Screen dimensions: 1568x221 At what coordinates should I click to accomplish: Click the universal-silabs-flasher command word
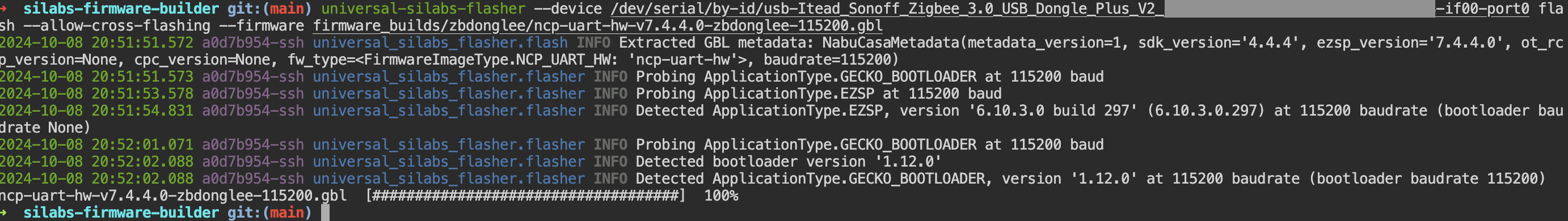423,9
